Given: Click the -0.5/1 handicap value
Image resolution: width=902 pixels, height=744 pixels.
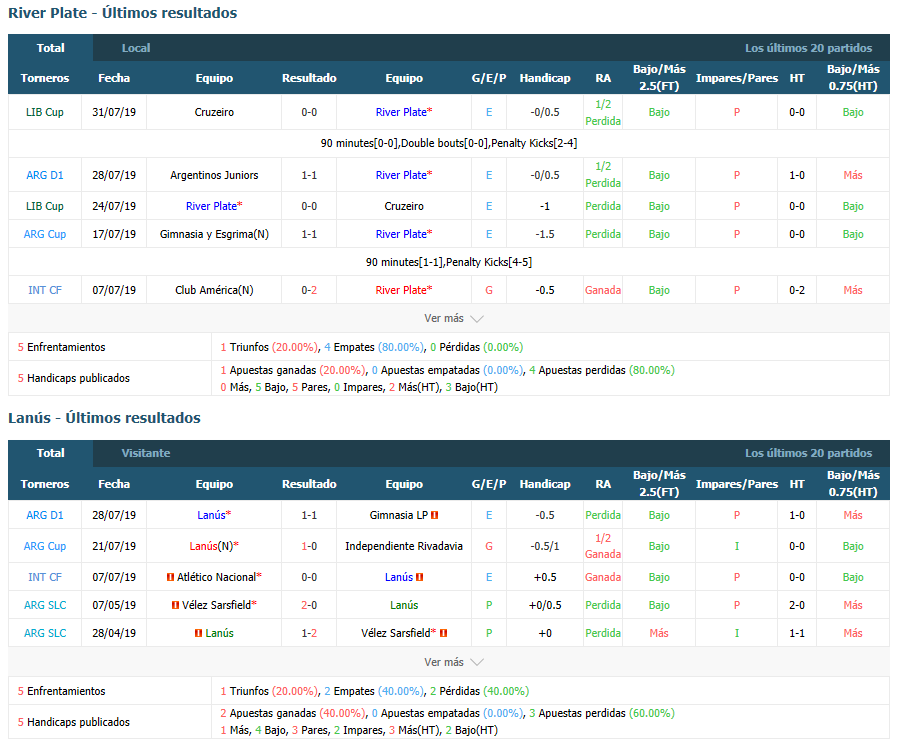Looking at the screenshot, I should pyautogui.click(x=545, y=546).
